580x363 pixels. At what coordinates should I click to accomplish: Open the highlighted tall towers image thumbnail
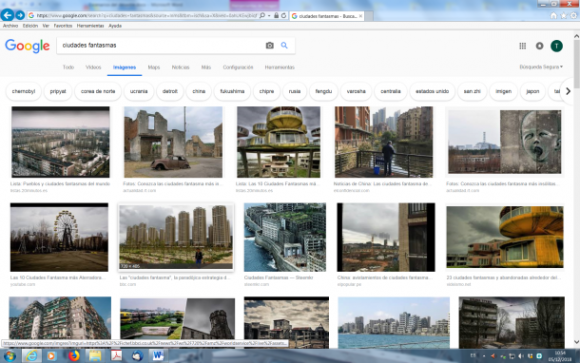point(176,237)
